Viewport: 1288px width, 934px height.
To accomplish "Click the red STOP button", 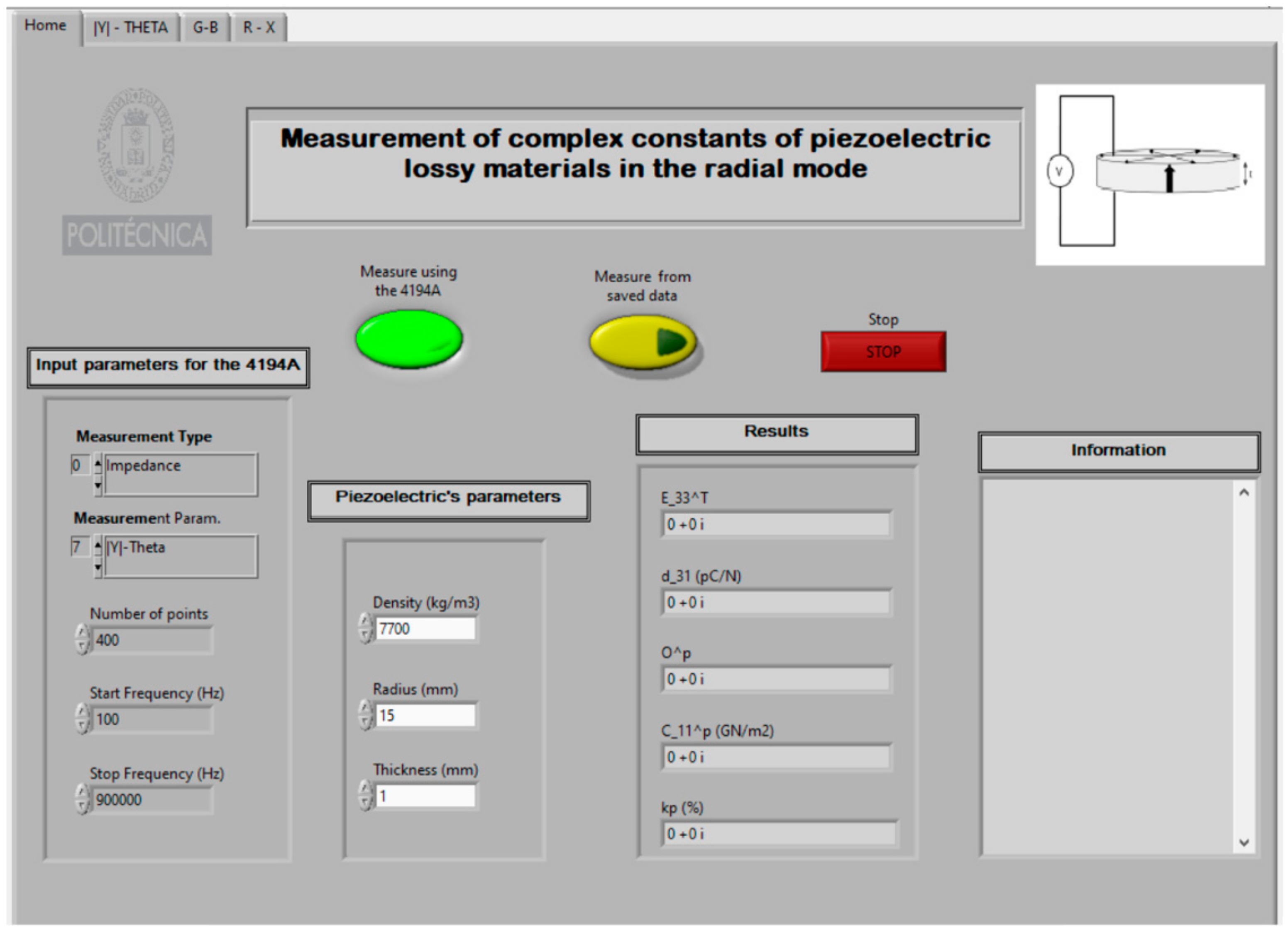I will click(x=883, y=352).
